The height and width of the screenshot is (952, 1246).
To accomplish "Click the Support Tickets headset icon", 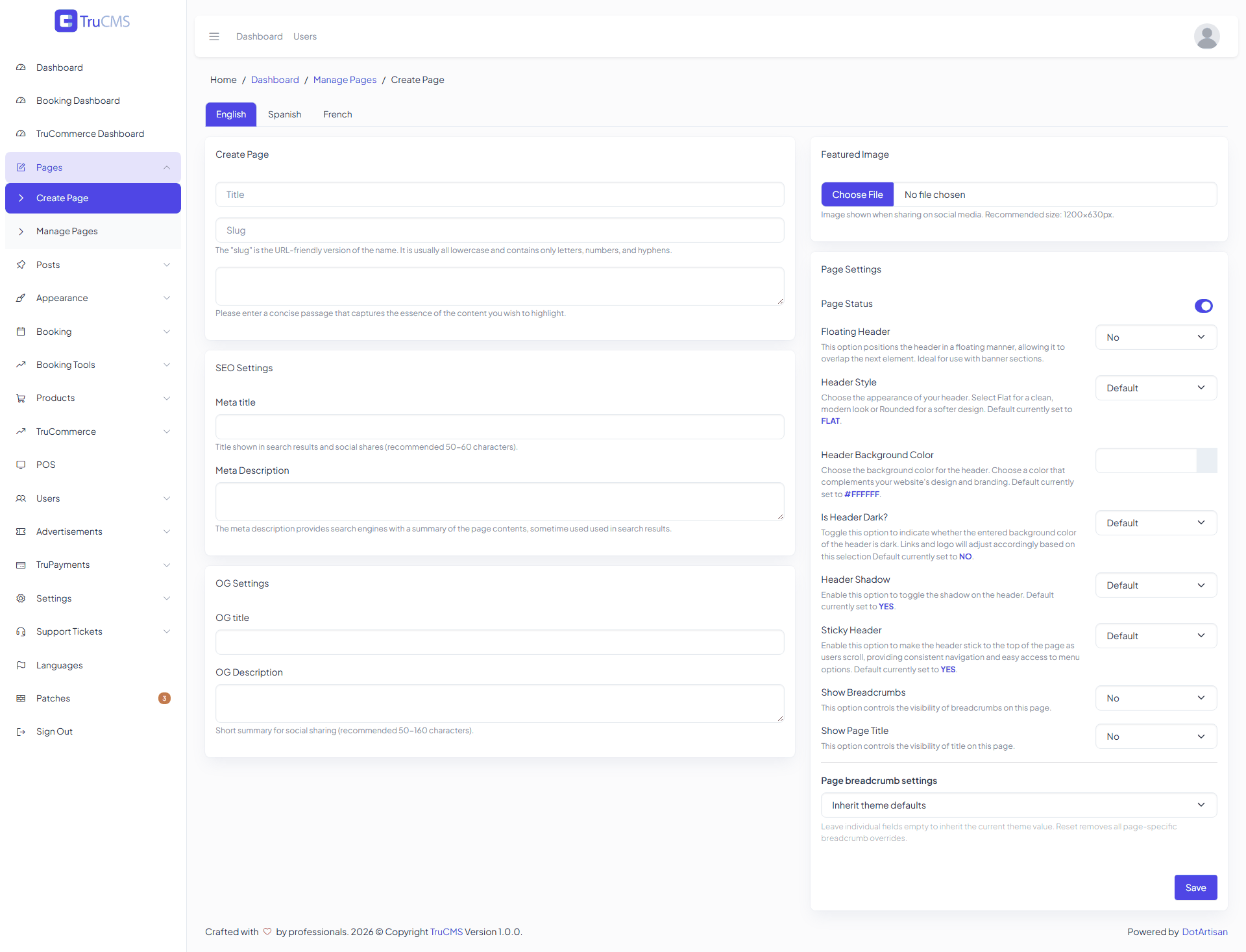I will 21,631.
